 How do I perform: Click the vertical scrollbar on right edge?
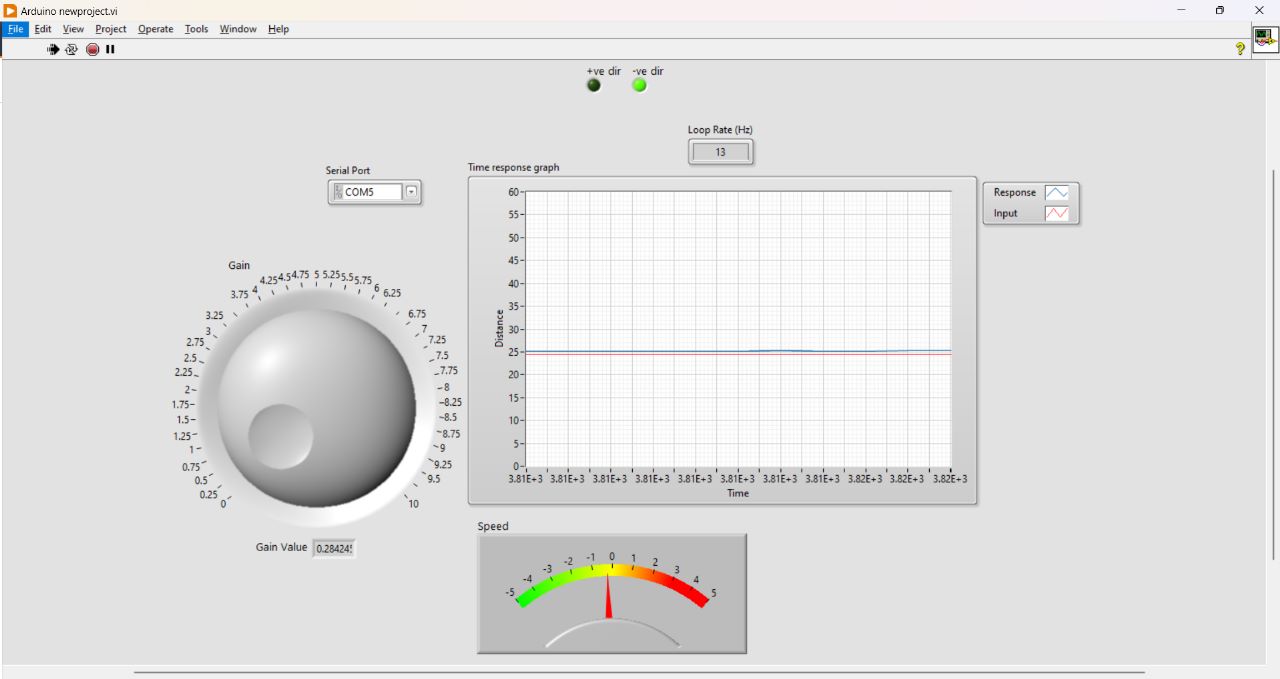(x=1274, y=364)
